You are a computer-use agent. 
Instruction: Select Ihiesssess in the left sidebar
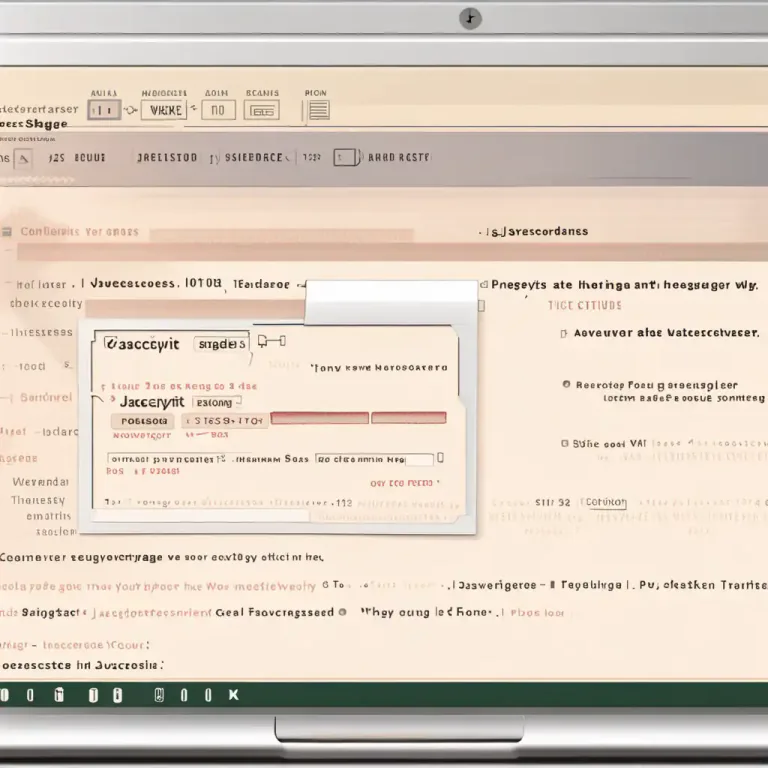coord(42,332)
